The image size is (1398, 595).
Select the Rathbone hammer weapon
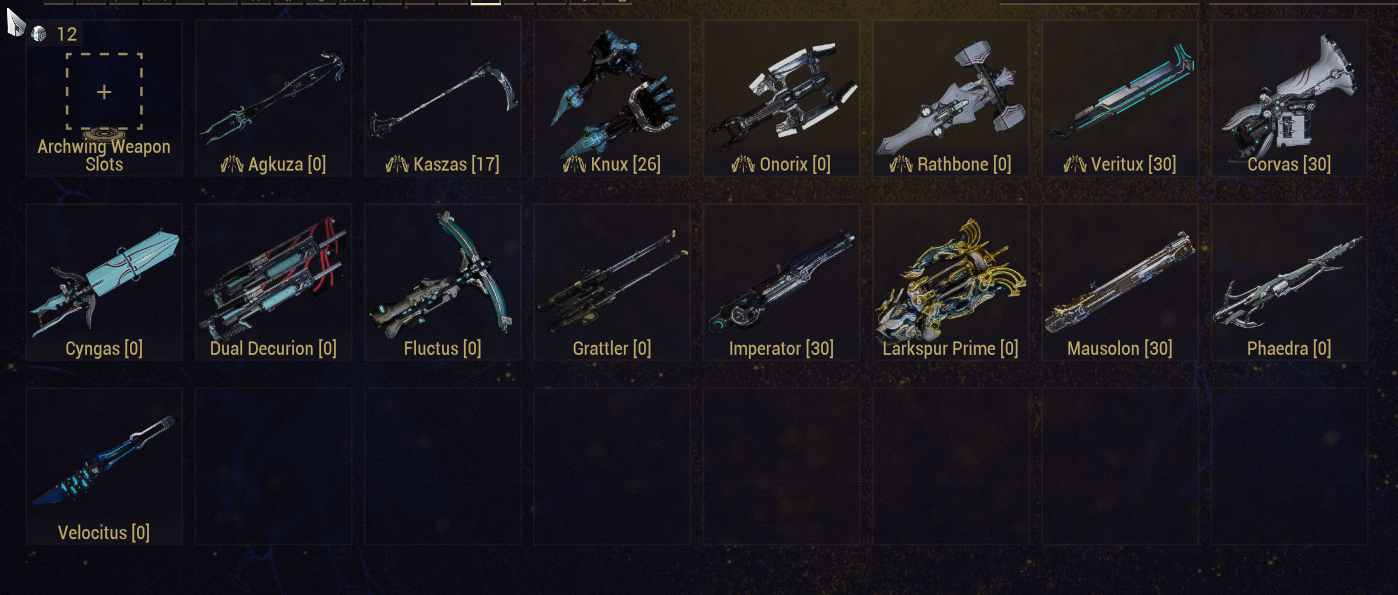click(951, 98)
